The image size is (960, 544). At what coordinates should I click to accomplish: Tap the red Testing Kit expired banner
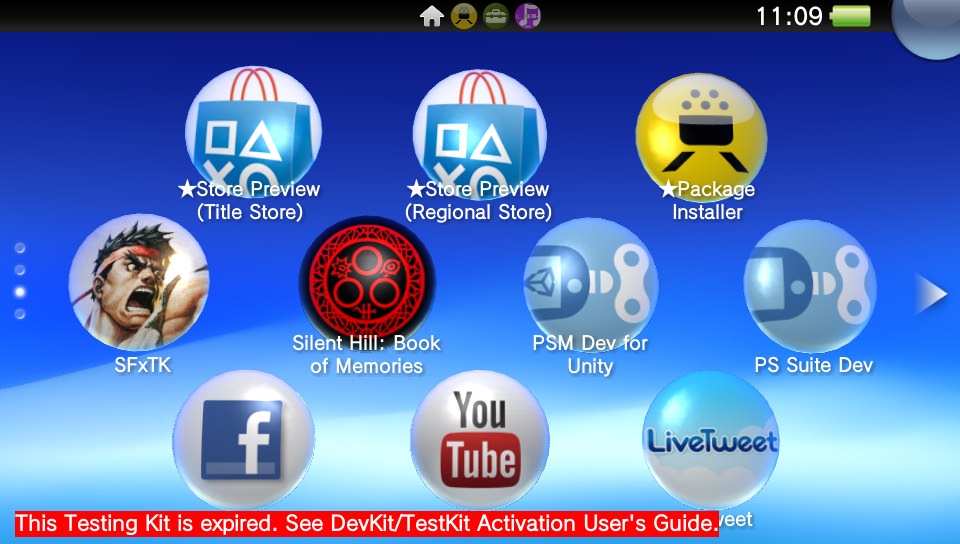(366, 524)
